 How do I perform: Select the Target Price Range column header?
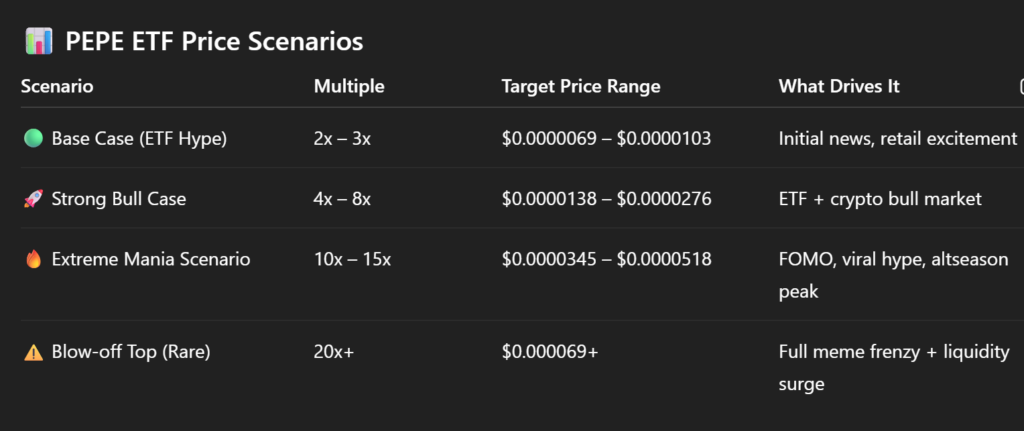581,87
